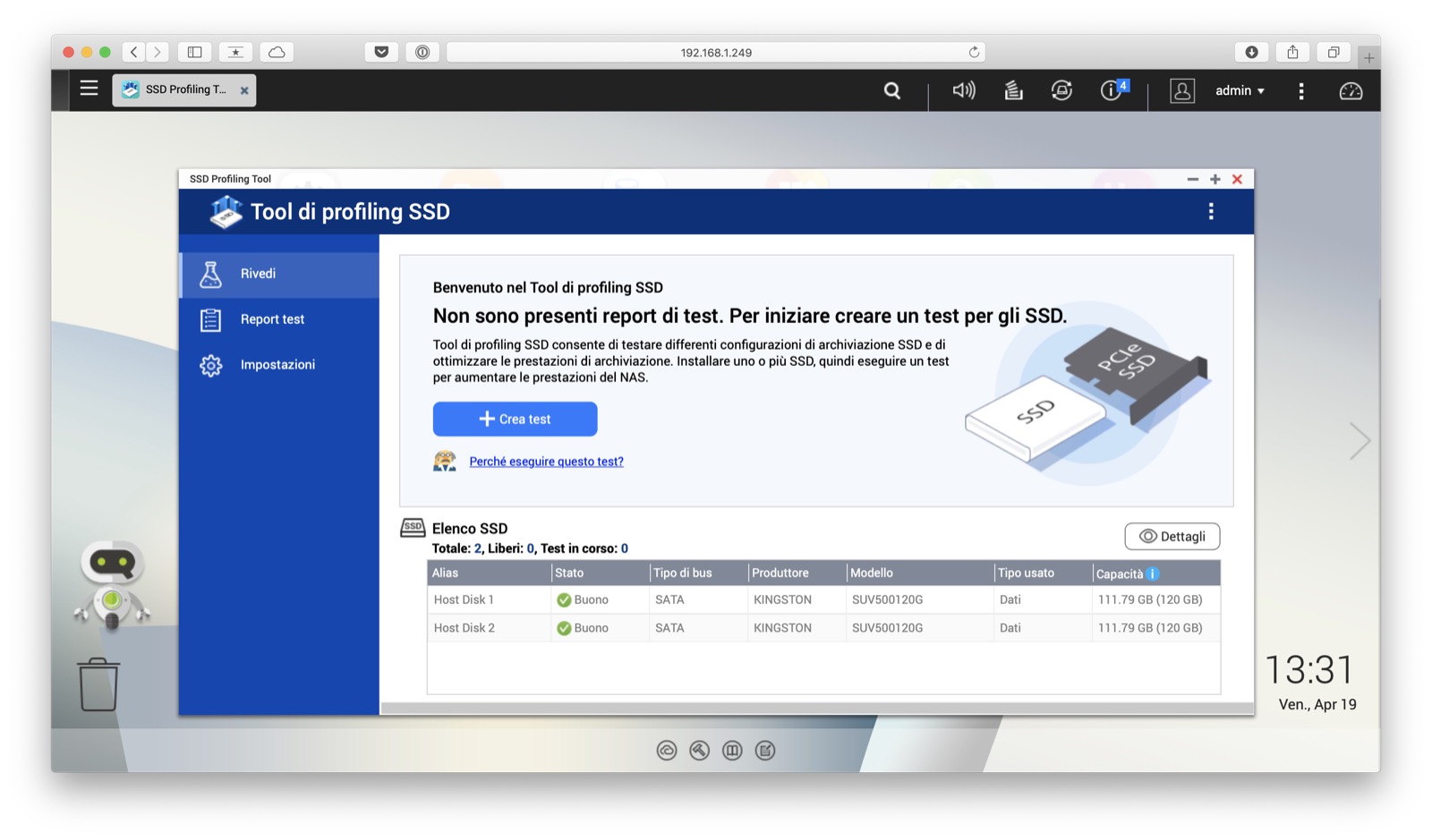
Task: Open external devices icon in top bar
Action: (x=1061, y=90)
